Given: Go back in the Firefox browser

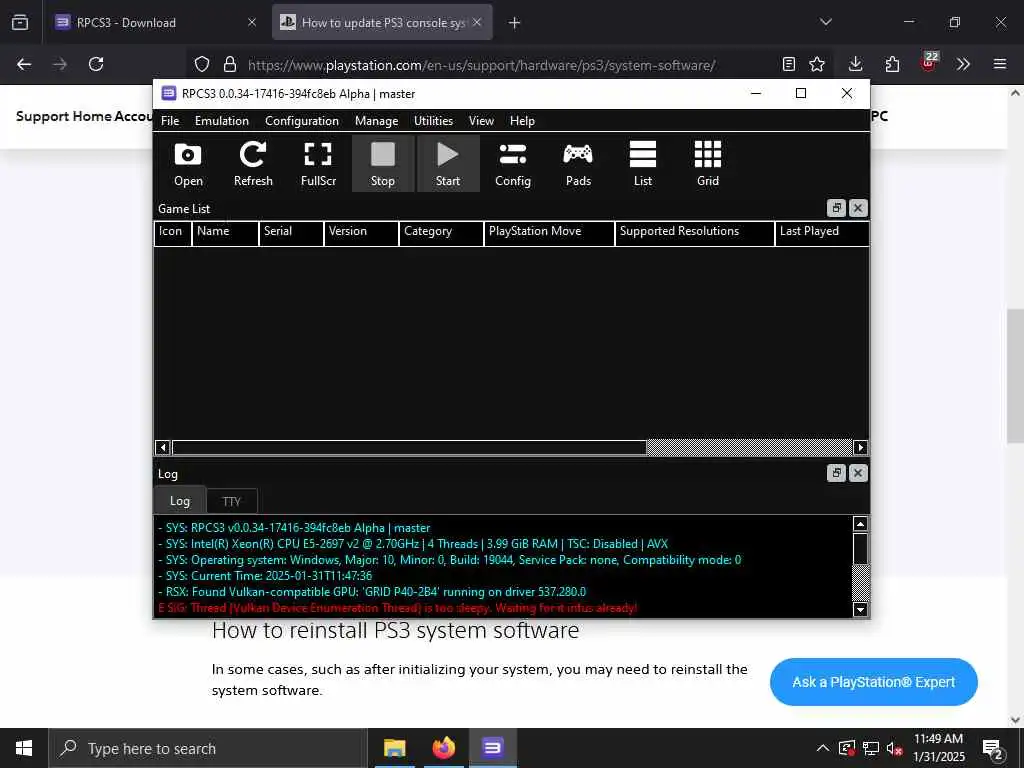Looking at the screenshot, I should coord(24,64).
